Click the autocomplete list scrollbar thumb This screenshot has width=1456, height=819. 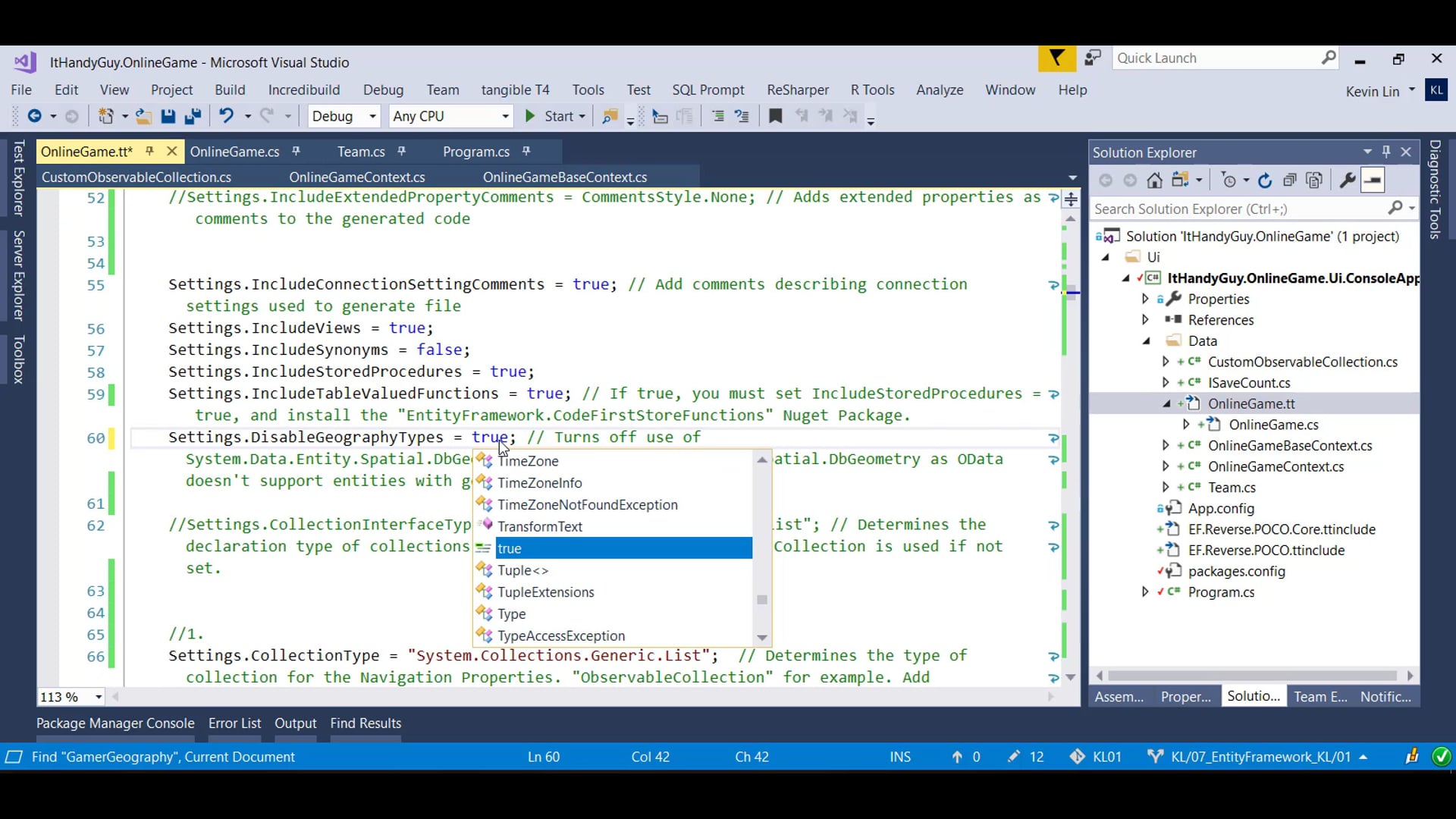point(762,600)
